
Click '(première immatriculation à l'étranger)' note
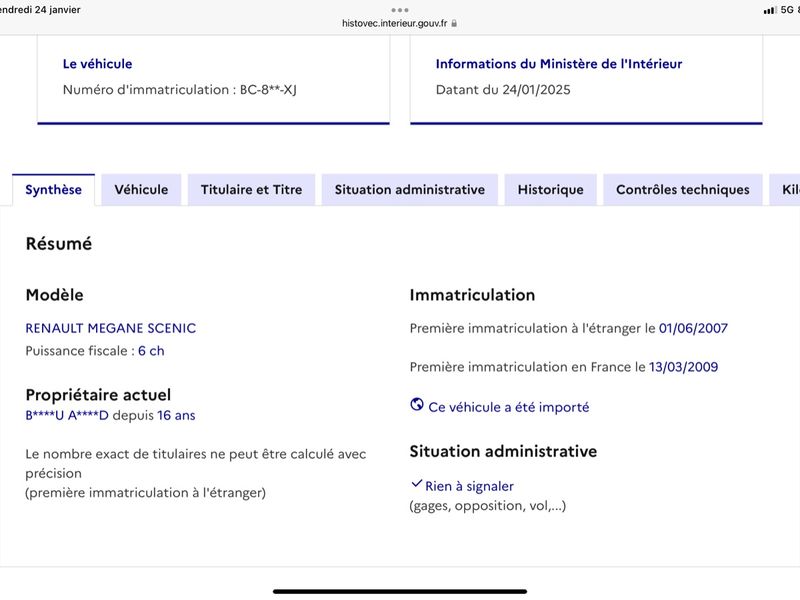tap(145, 493)
